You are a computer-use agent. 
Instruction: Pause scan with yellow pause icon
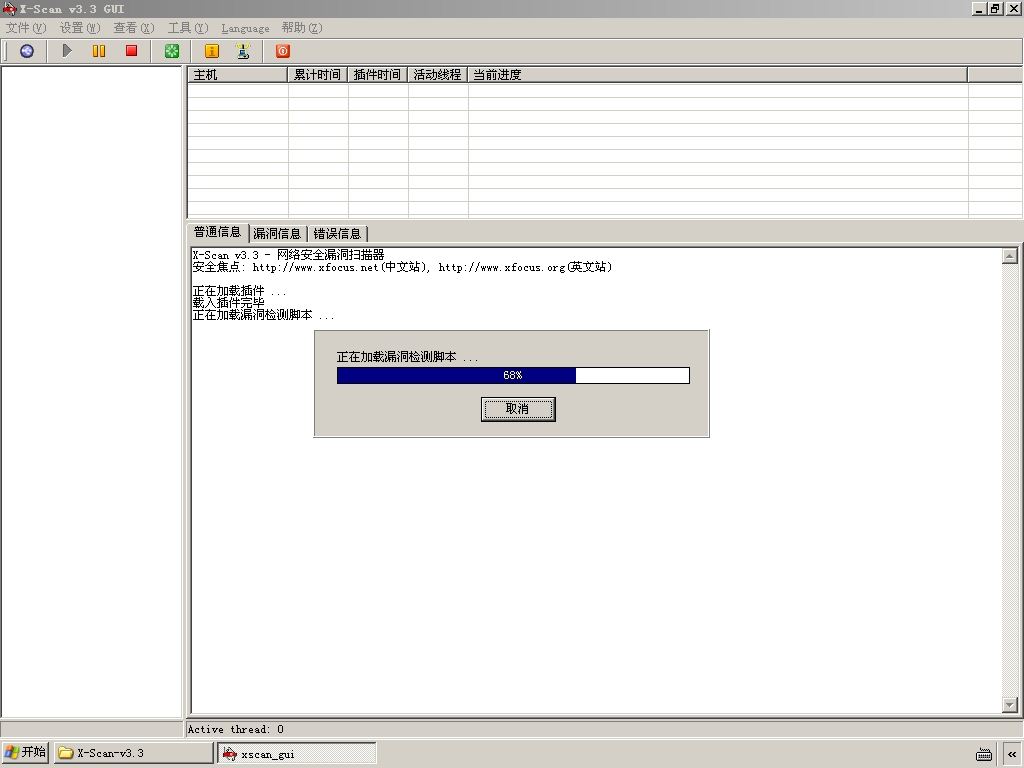tap(99, 51)
